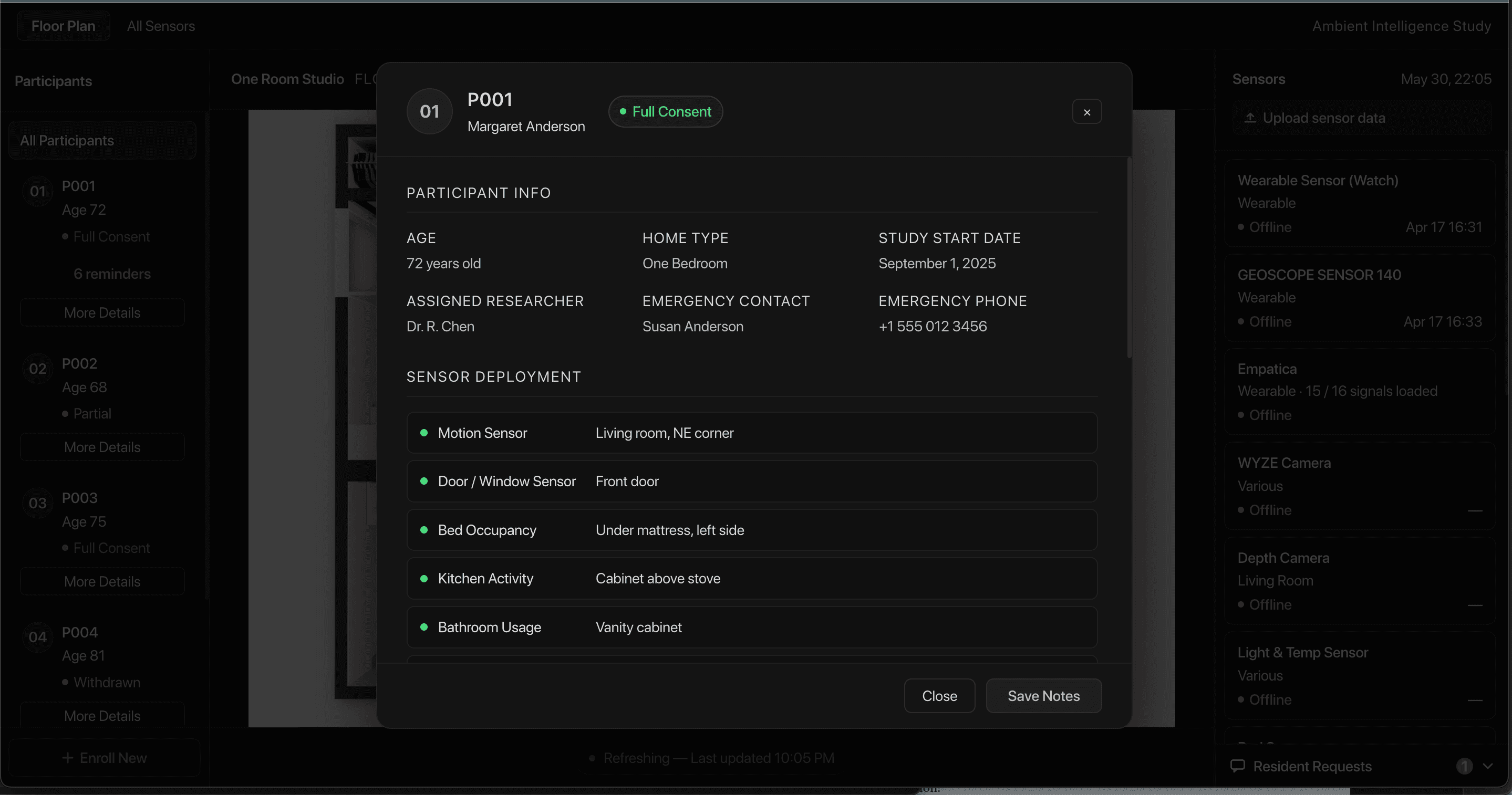Click the green status dot for Motion Sensor
Screen dimensions: 1512x795
click(424, 433)
